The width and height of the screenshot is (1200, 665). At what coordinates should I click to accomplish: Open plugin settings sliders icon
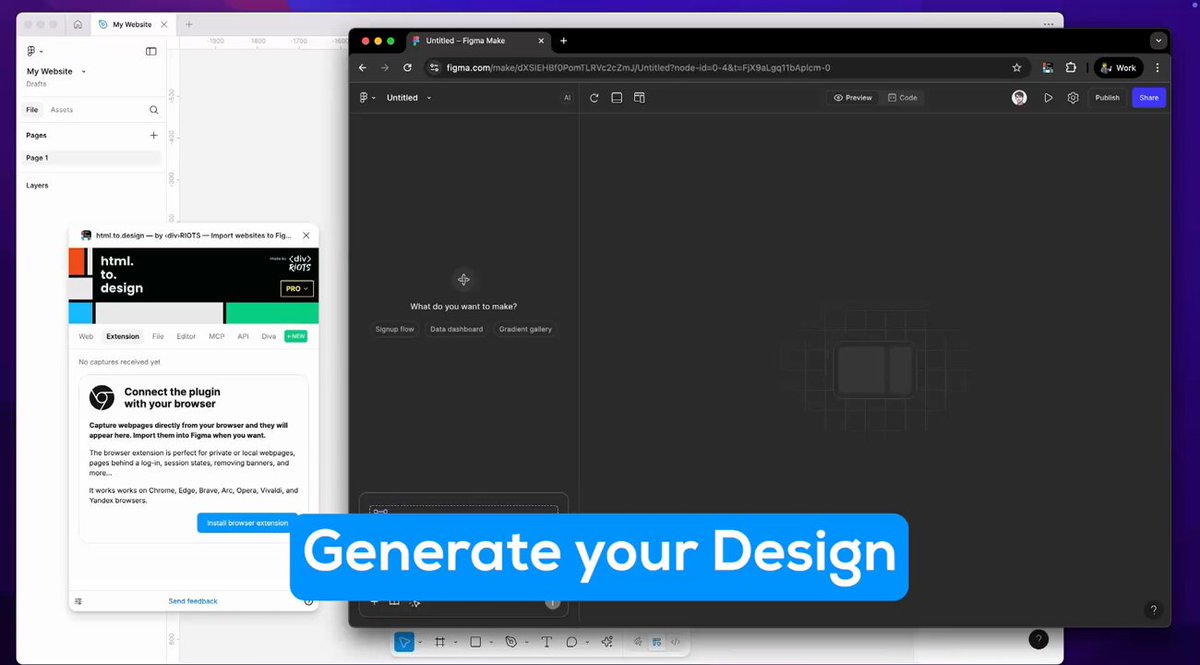click(79, 601)
